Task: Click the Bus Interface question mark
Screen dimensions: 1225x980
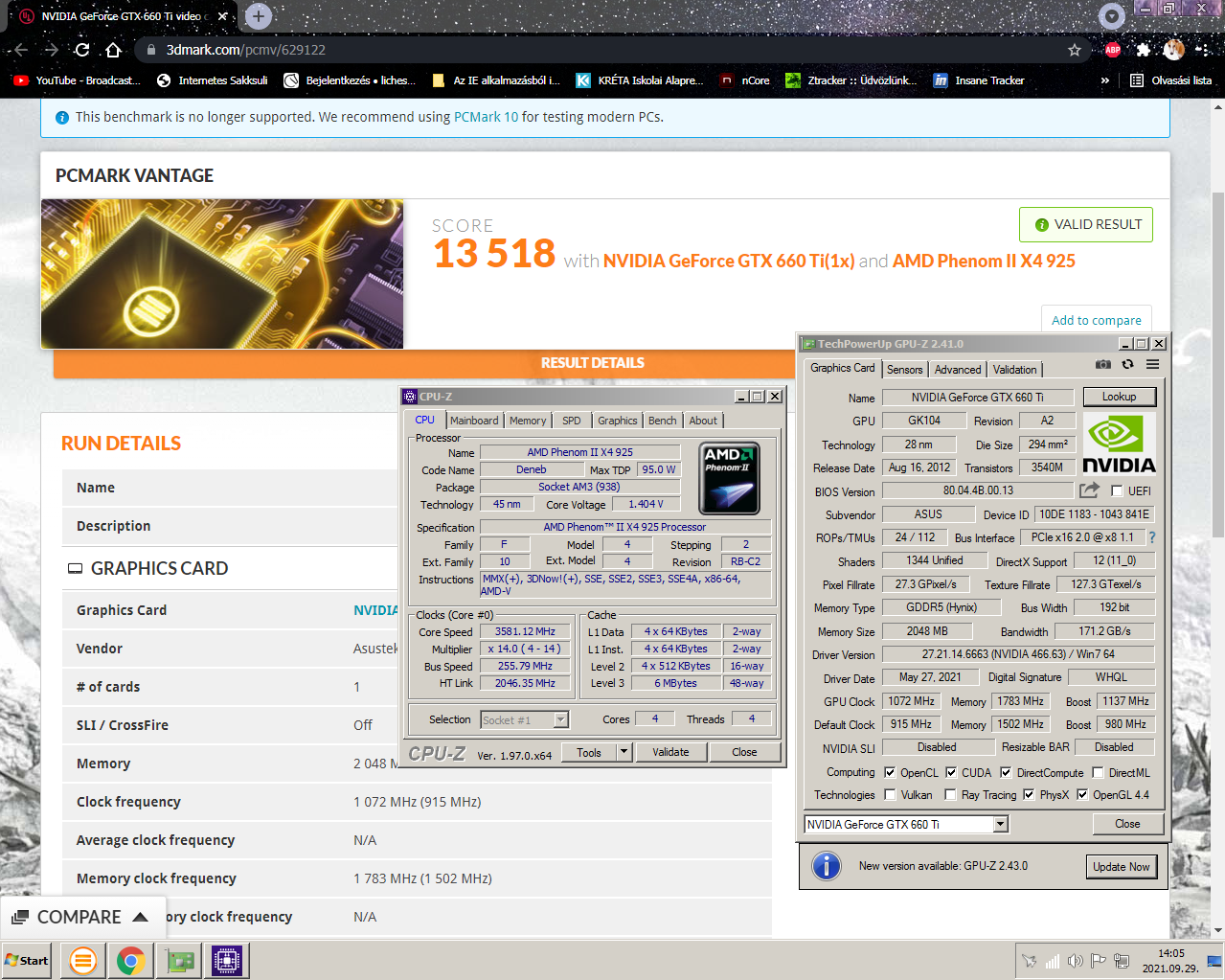Action: [x=1152, y=537]
